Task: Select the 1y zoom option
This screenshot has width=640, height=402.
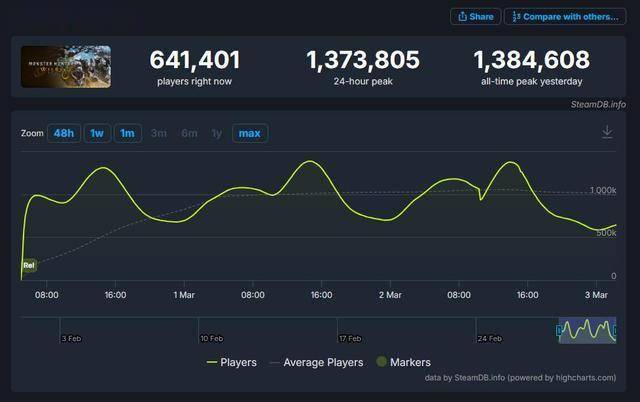Action: pos(217,133)
